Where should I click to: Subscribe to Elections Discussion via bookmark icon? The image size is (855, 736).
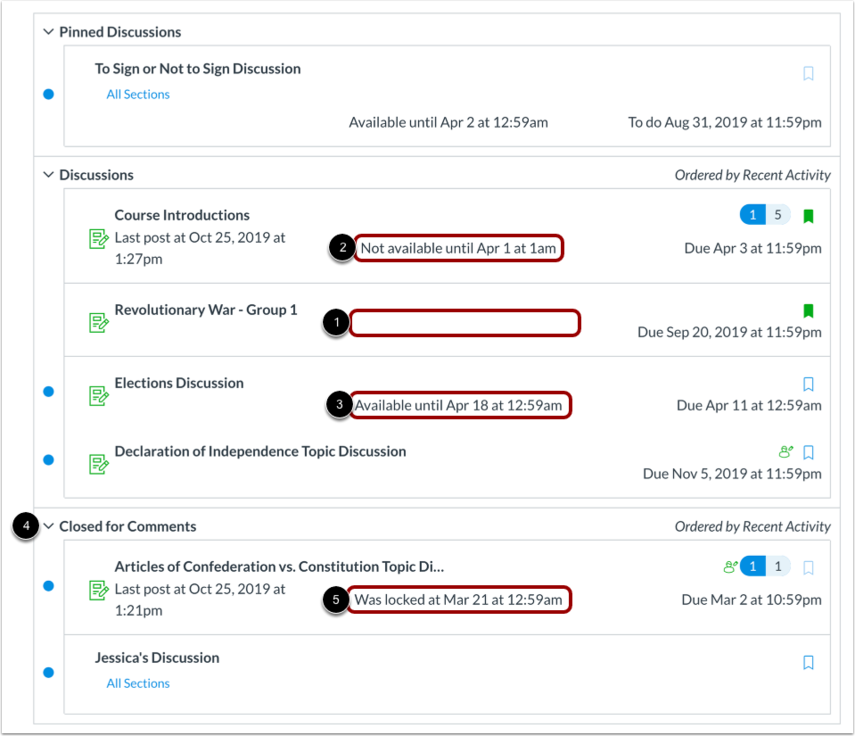[x=808, y=384]
